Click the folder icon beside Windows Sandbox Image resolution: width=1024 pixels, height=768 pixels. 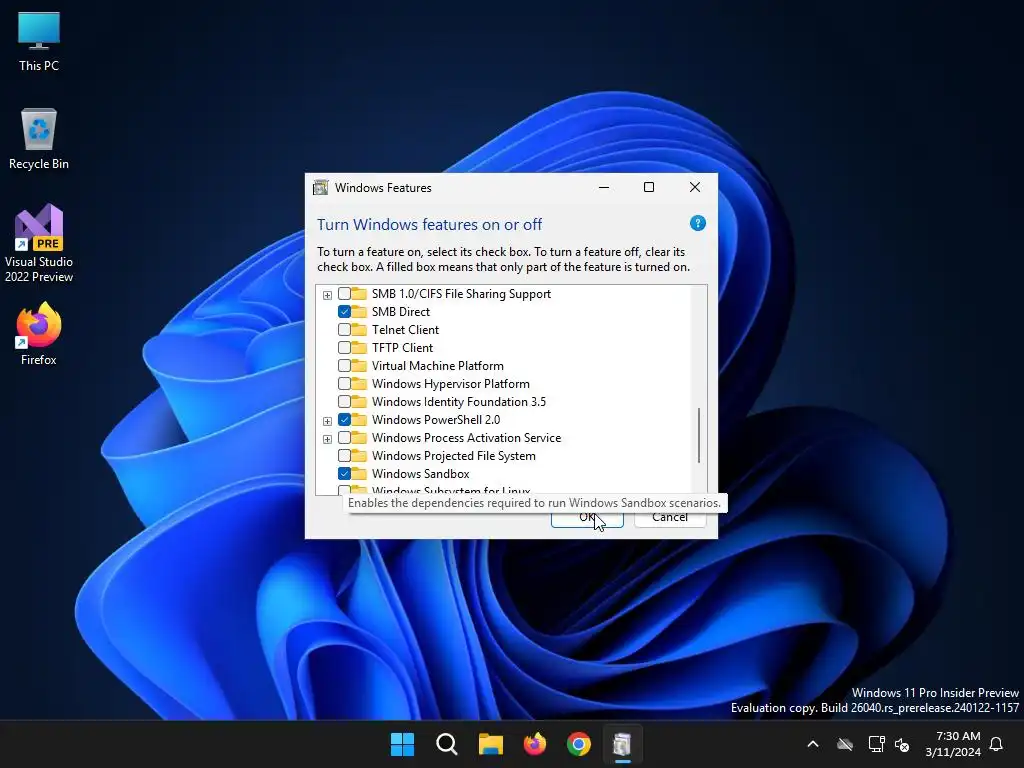[359, 473]
